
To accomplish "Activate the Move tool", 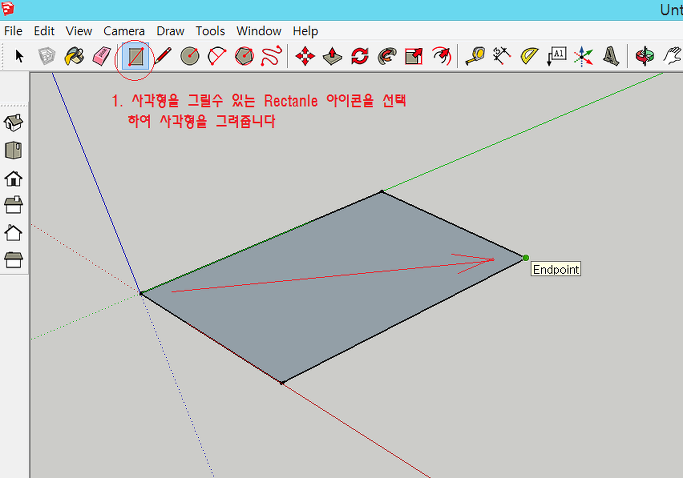I will point(305,56).
